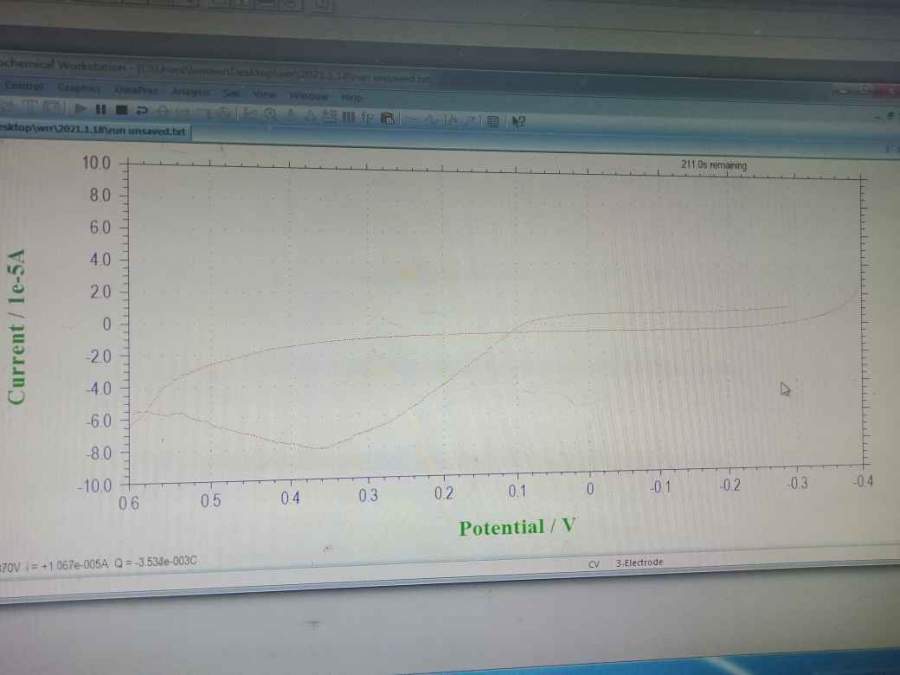
Task: Click the 'Q = -3.534e-003C' status readout
Action: point(155,561)
